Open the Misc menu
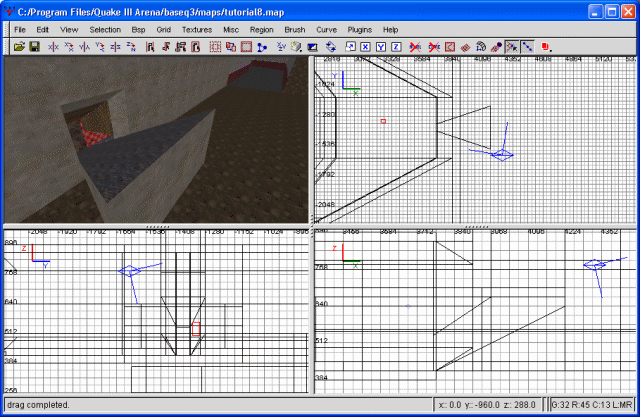The height and width of the screenshot is (417, 640). [231, 30]
